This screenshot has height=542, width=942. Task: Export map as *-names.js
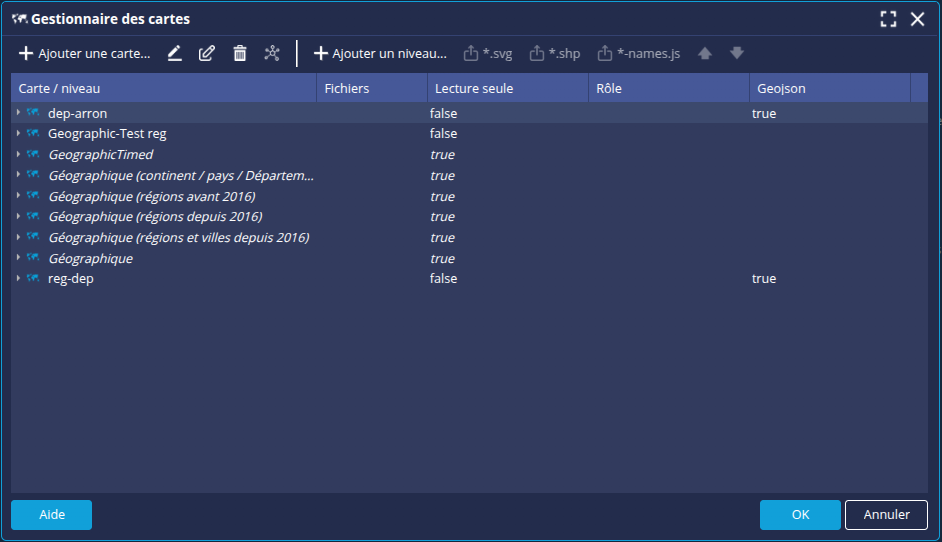click(639, 53)
